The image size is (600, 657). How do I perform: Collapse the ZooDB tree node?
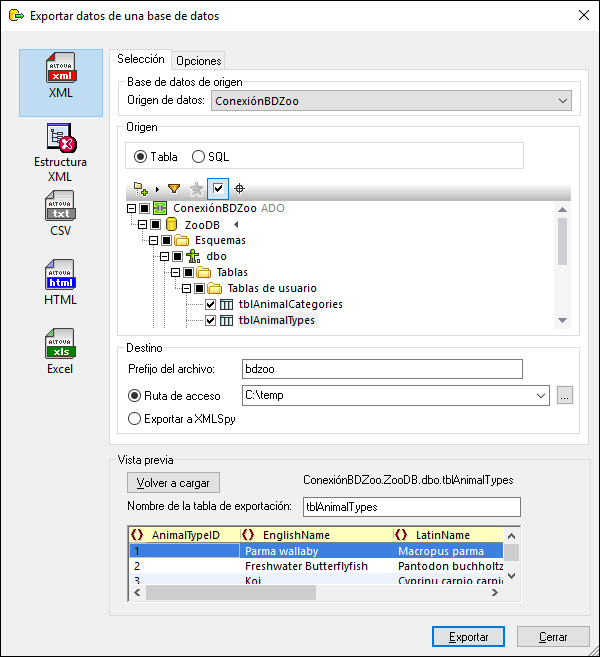click(142, 226)
